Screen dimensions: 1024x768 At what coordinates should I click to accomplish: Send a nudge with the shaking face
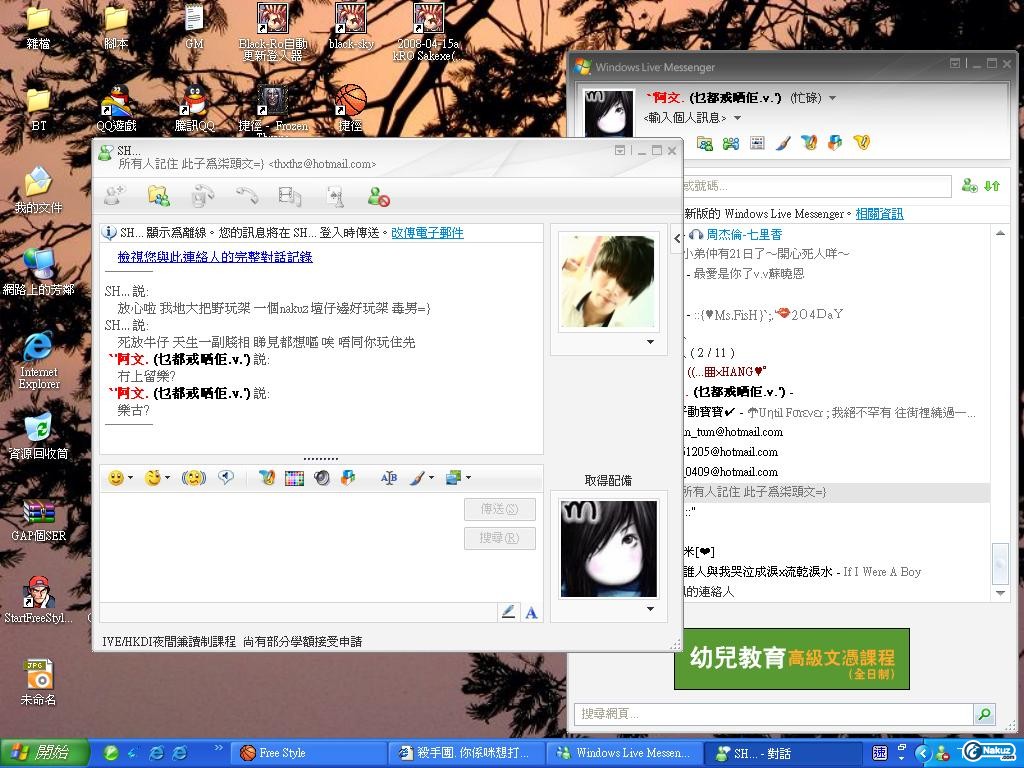pos(193,478)
